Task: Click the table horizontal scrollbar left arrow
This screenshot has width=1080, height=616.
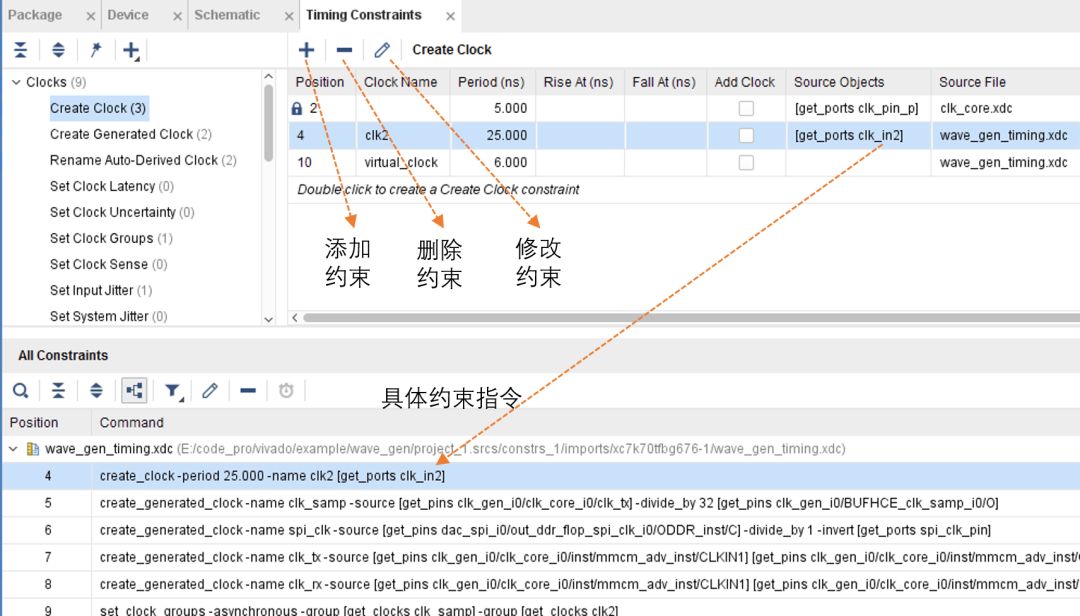Action: [295, 318]
